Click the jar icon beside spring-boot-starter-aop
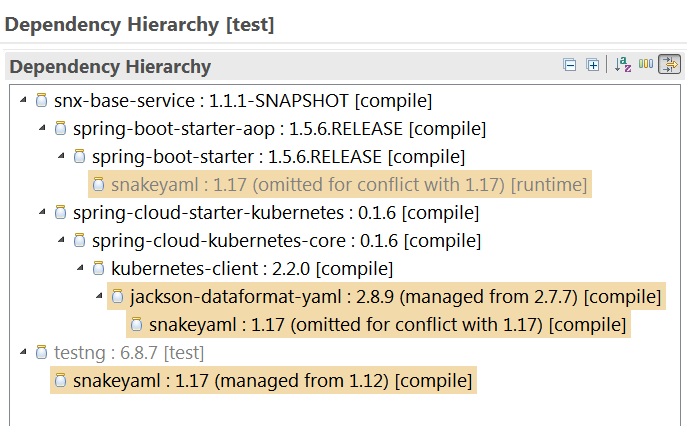Viewport: 687px width, 426px height. tap(60, 128)
